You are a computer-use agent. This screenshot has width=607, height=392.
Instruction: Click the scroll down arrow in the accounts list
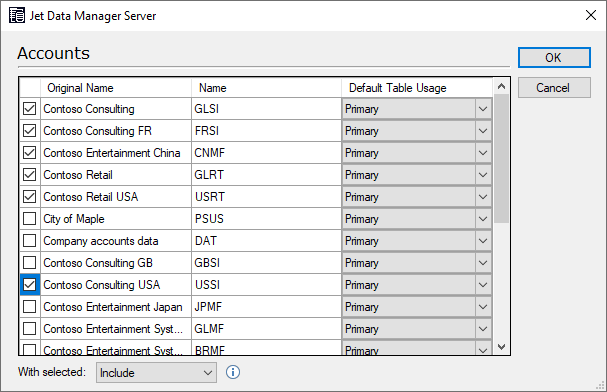[x=501, y=347]
